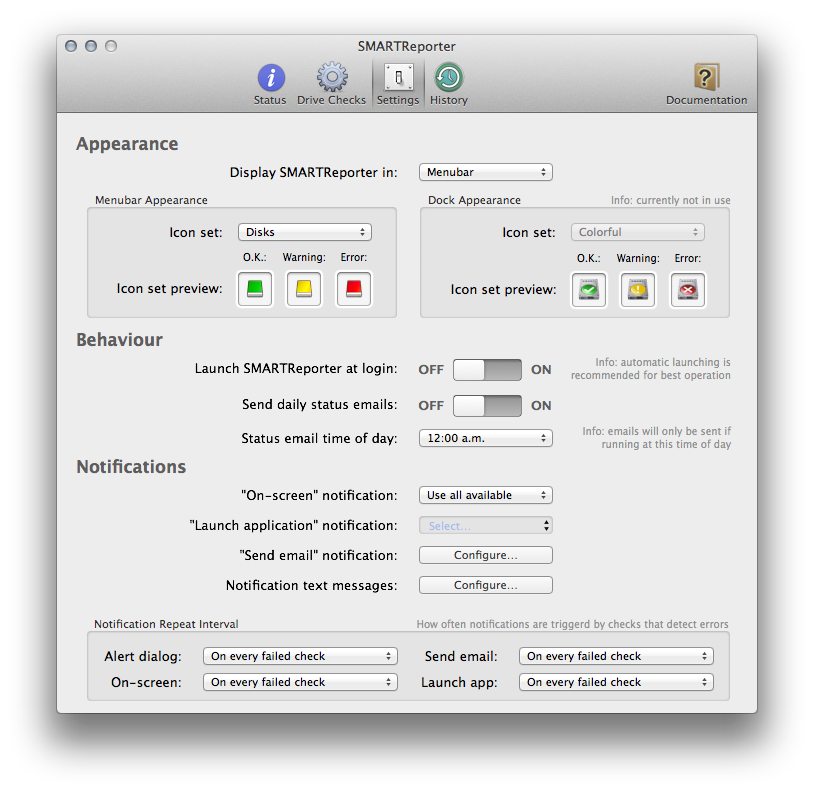Click the SMARTReporter window title
Image resolution: width=814 pixels, height=792 pixels.
[x=406, y=47]
